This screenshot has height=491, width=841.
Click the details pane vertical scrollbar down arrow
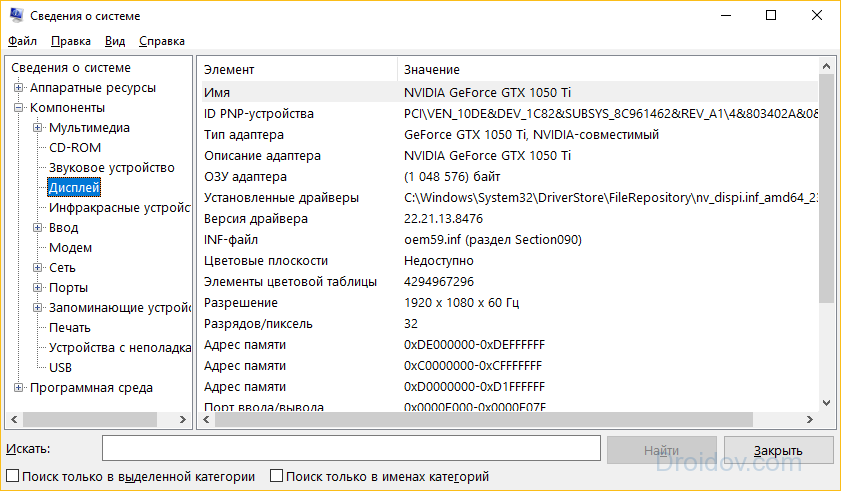pyautogui.click(x=826, y=402)
